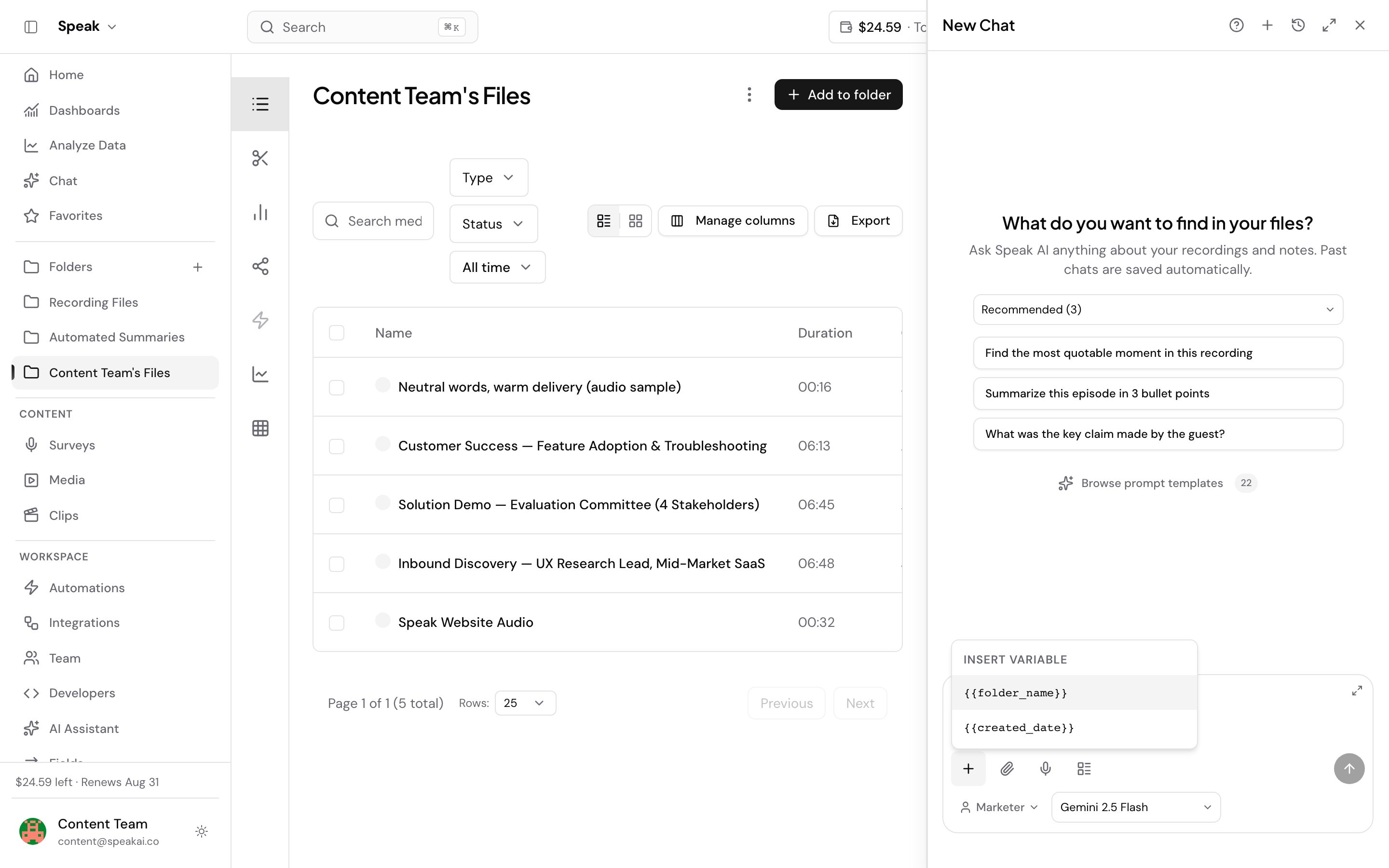The width and height of the screenshot is (1389, 868).
Task: Open the Speak workspace dropdown
Action: click(87, 27)
